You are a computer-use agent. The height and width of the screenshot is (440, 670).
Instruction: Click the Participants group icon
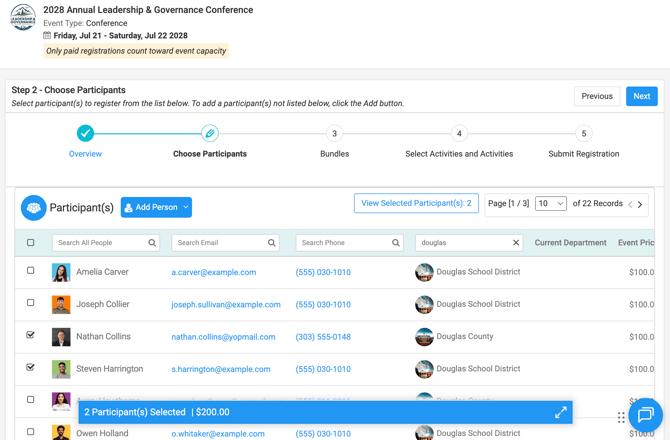(x=34, y=208)
